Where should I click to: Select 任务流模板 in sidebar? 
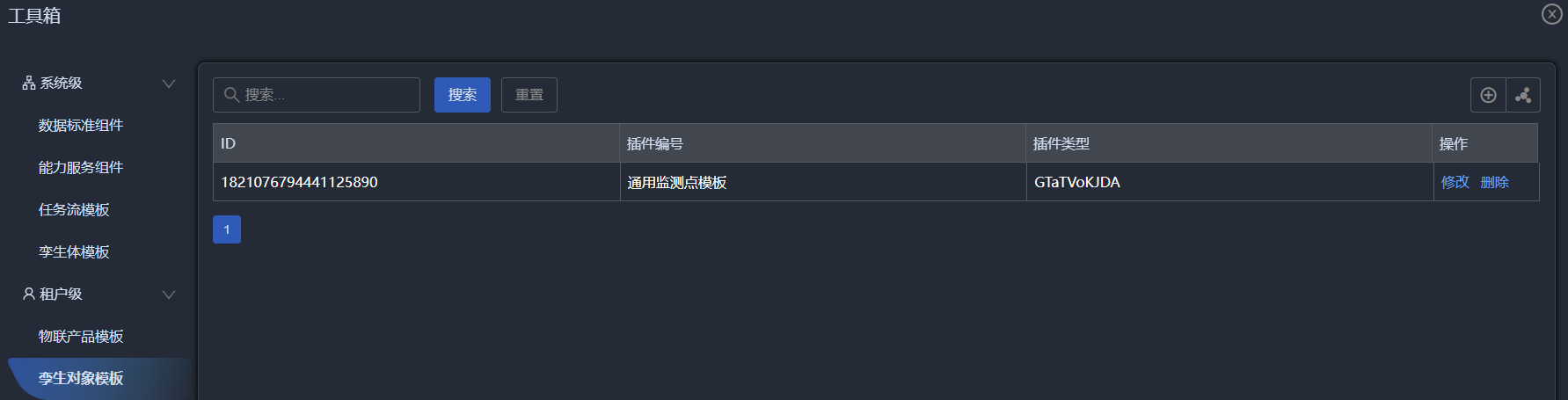tap(74, 209)
